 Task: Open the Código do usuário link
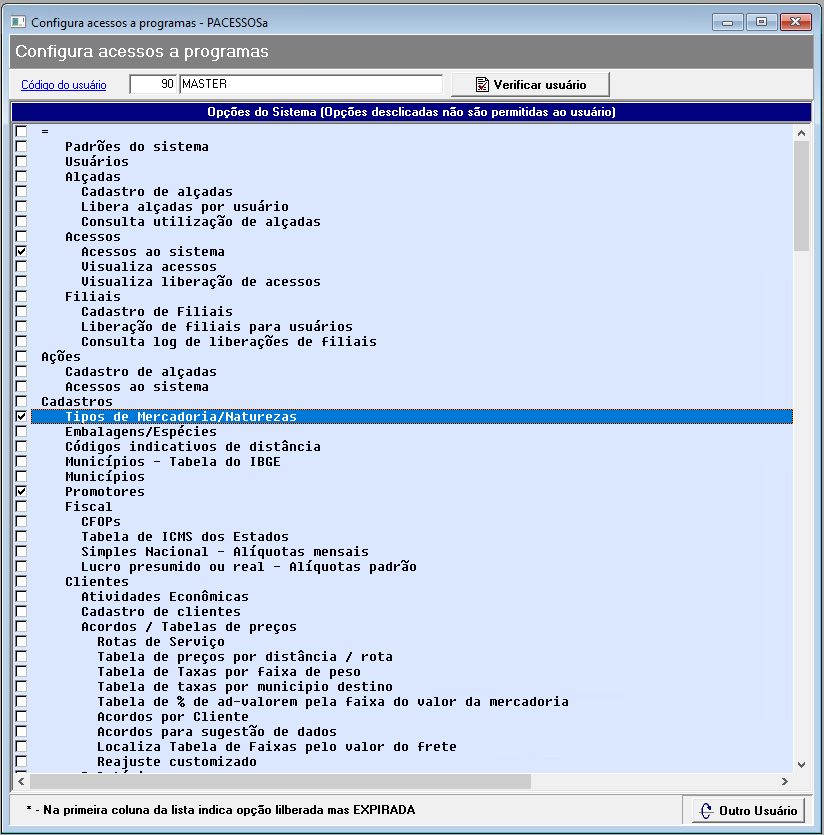point(63,85)
